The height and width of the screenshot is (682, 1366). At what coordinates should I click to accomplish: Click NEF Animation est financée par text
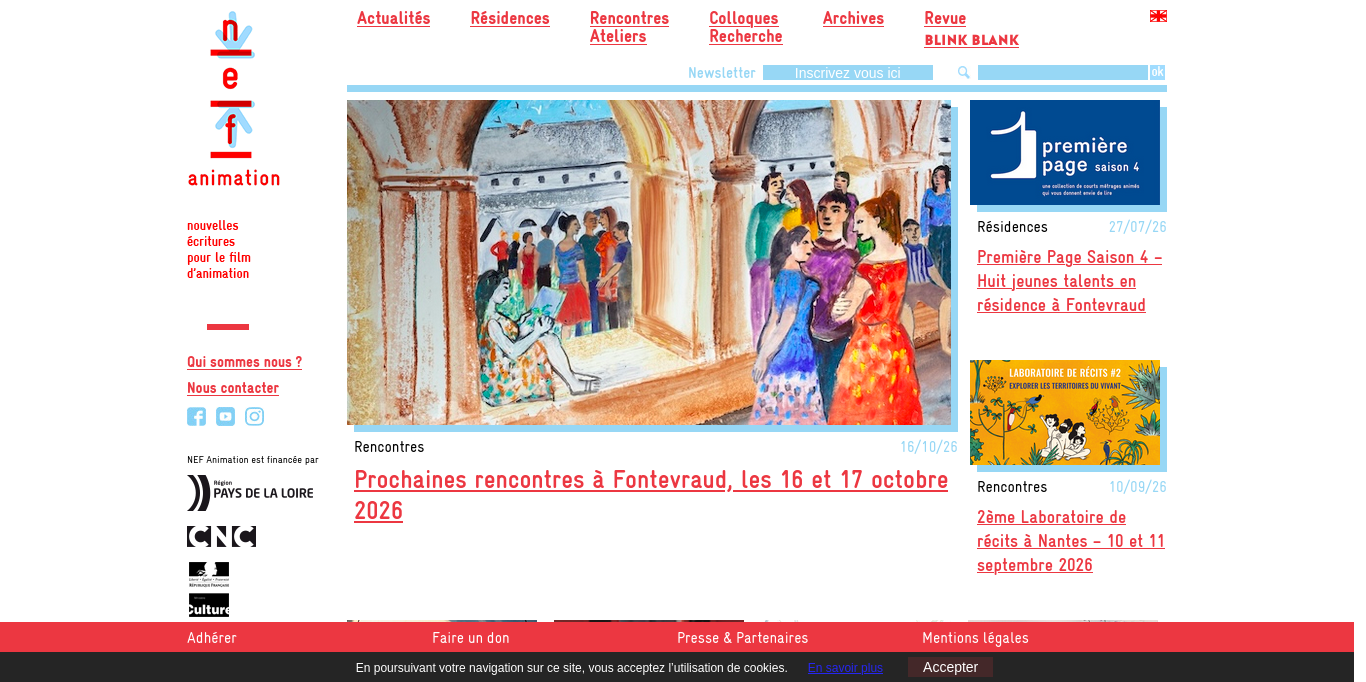253,460
